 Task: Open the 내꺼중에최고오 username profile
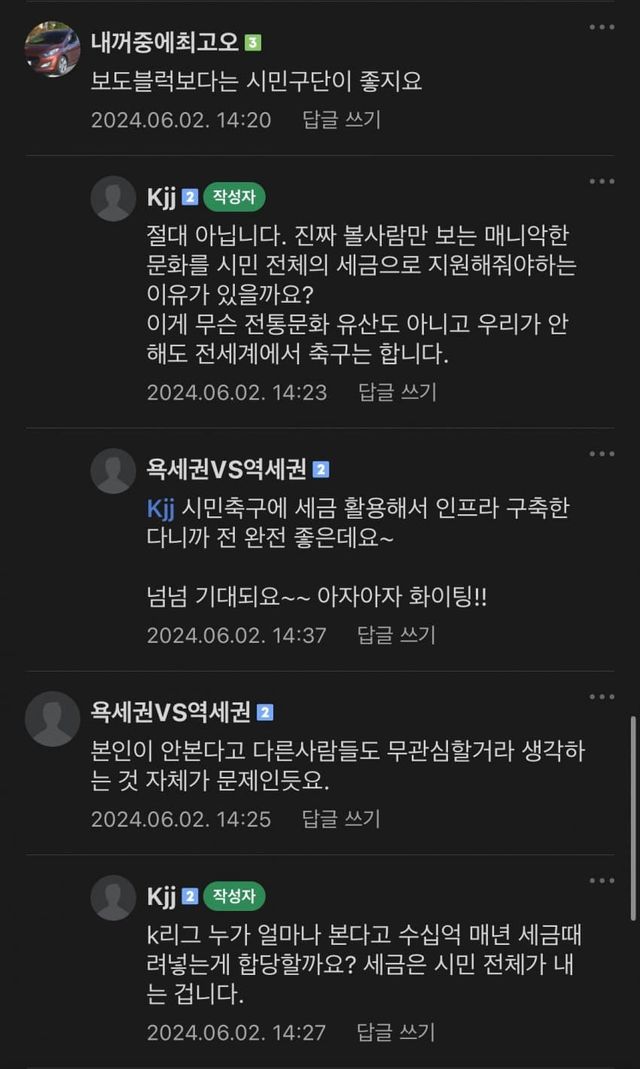(165, 43)
